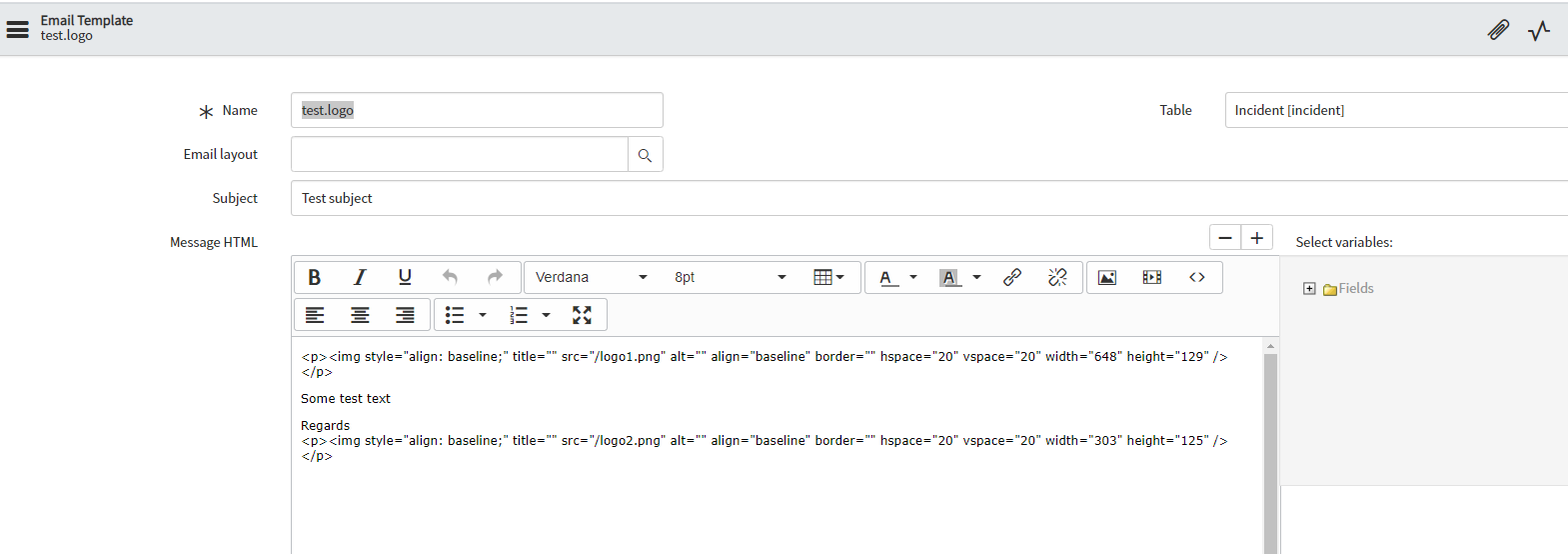Redo the last edit

pyautogui.click(x=495, y=277)
